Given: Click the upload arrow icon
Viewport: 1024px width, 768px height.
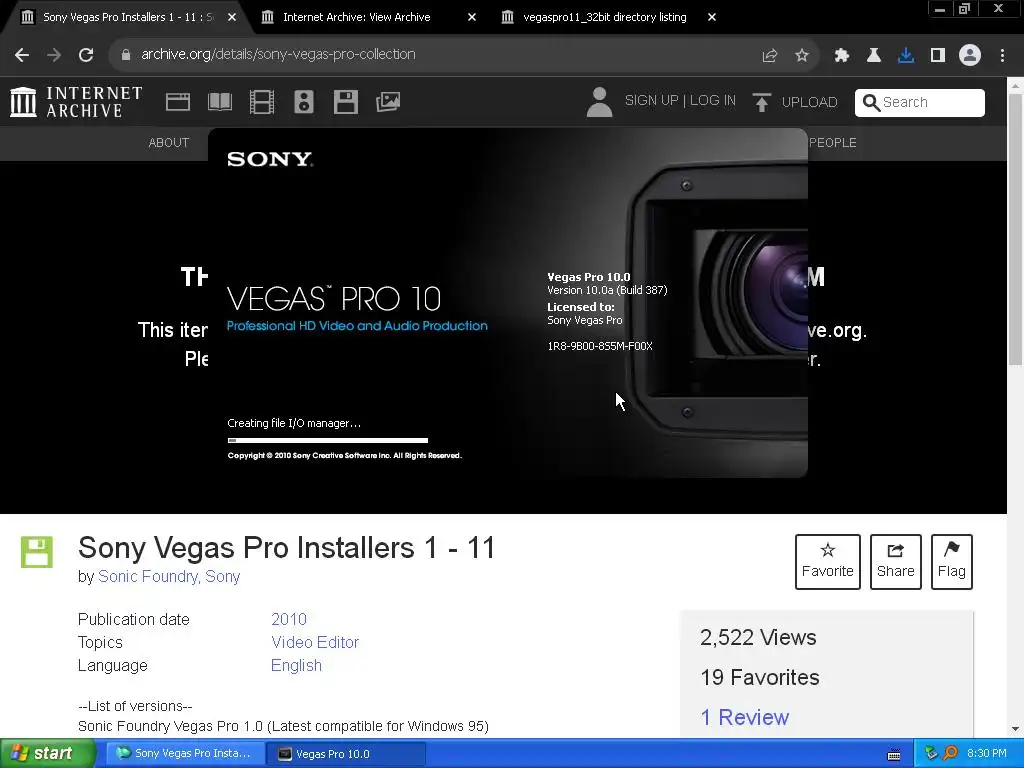Looking at the screenshot, I should click(761, 103).
